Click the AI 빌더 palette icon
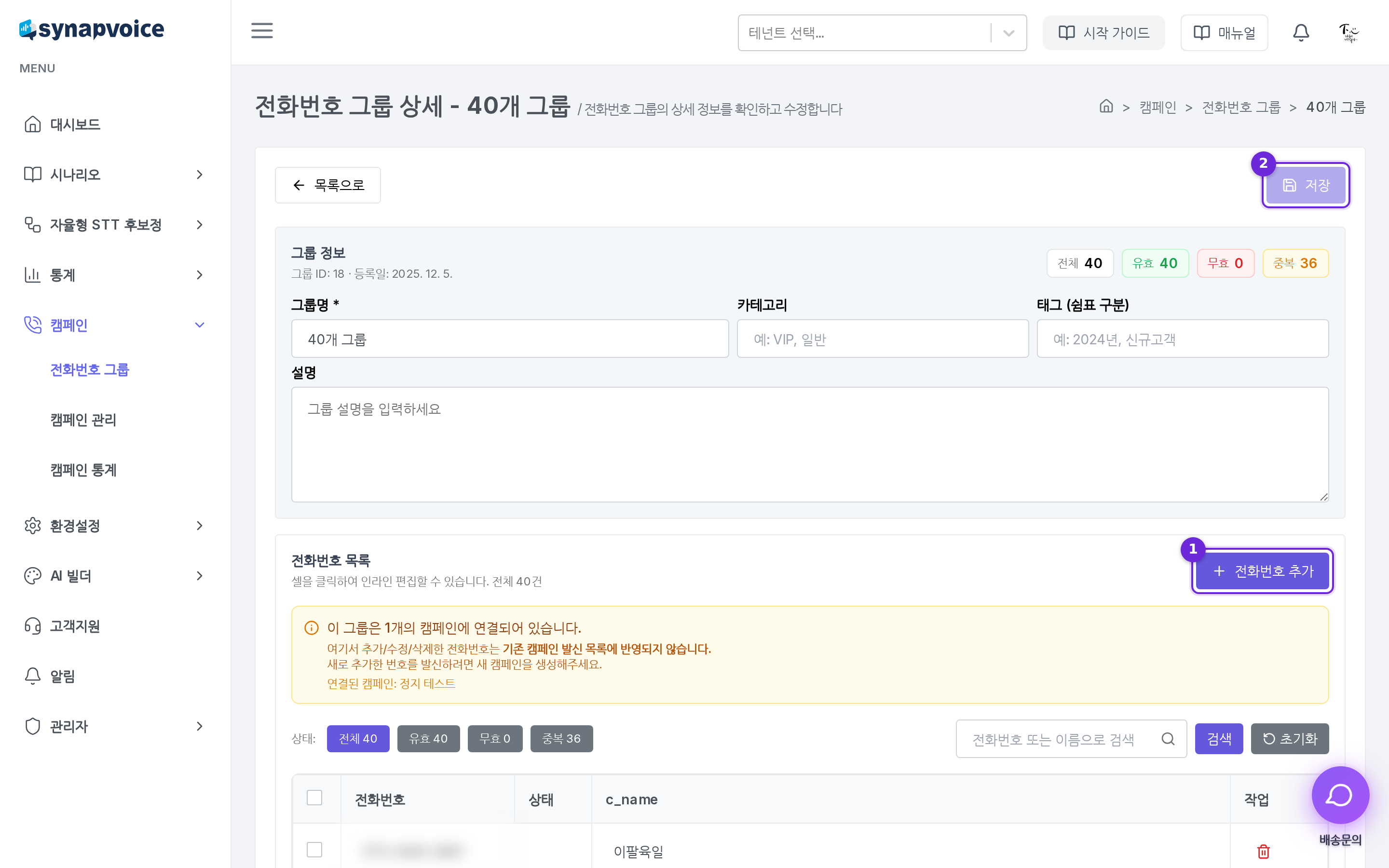 pyautogui.click(x=33, y=576)
